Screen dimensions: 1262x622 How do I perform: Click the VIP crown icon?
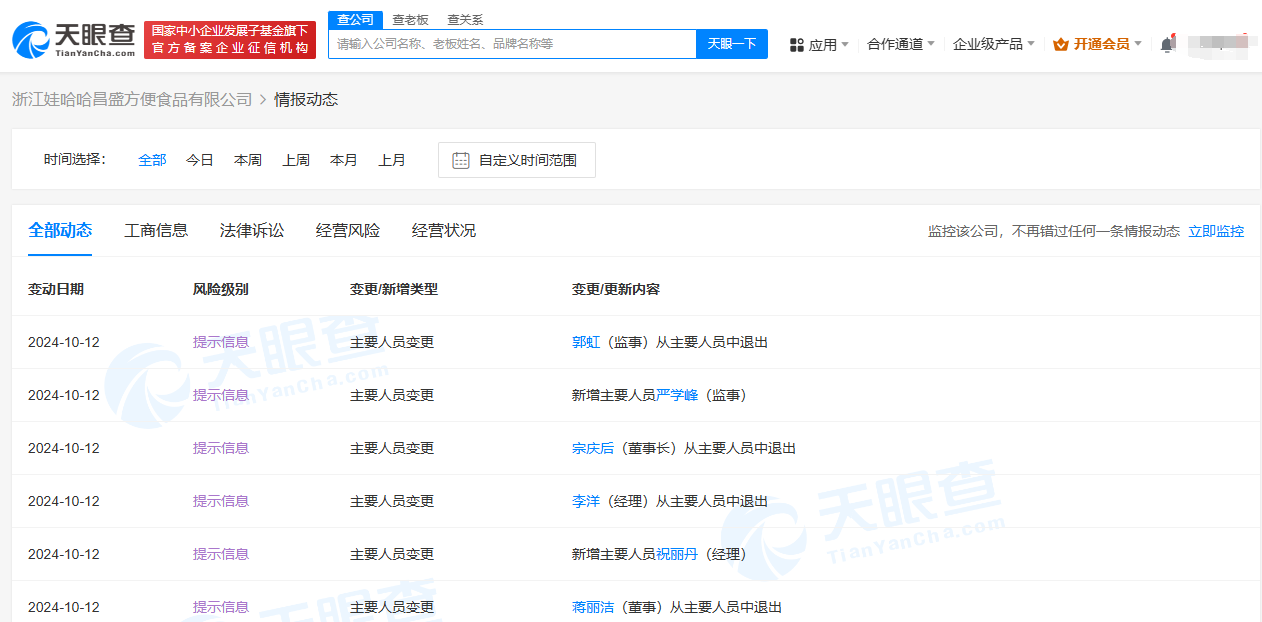[x=1061, y=44]
